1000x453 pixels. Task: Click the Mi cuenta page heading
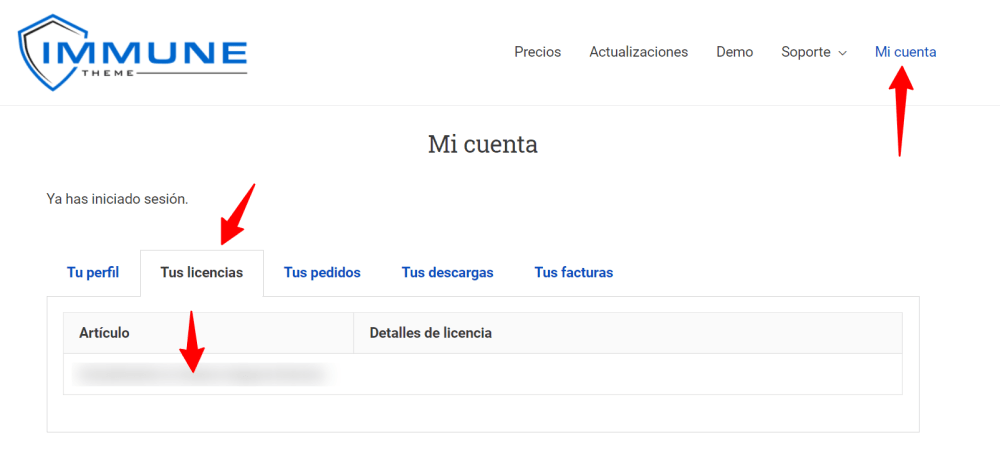482,144
